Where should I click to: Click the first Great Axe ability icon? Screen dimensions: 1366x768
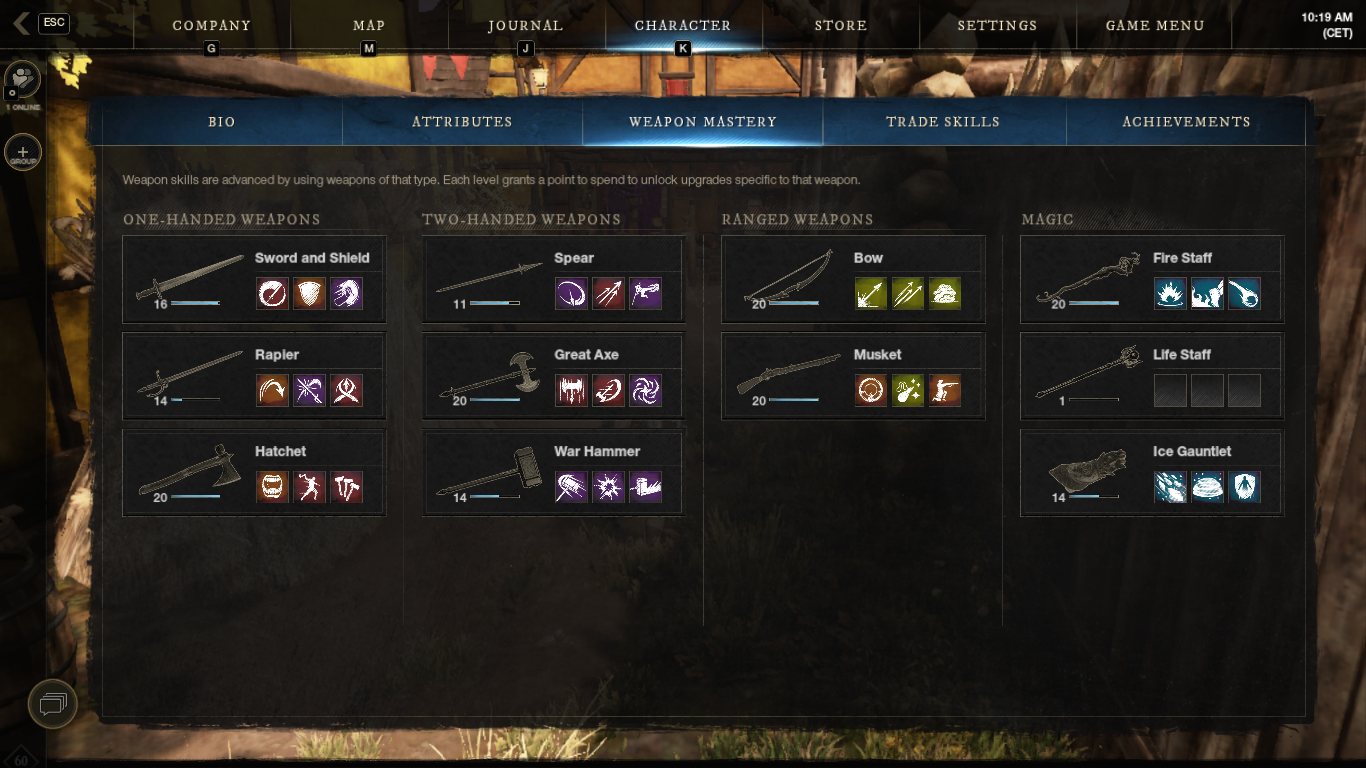572,391
